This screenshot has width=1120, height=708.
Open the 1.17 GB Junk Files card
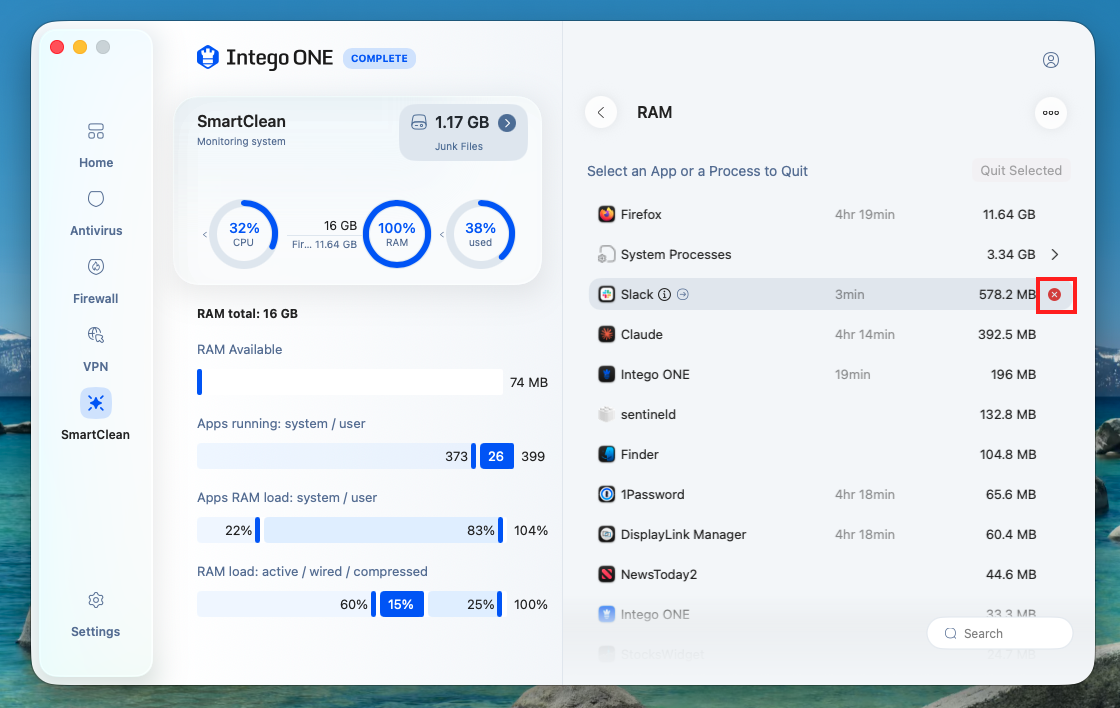pos(463,132)
